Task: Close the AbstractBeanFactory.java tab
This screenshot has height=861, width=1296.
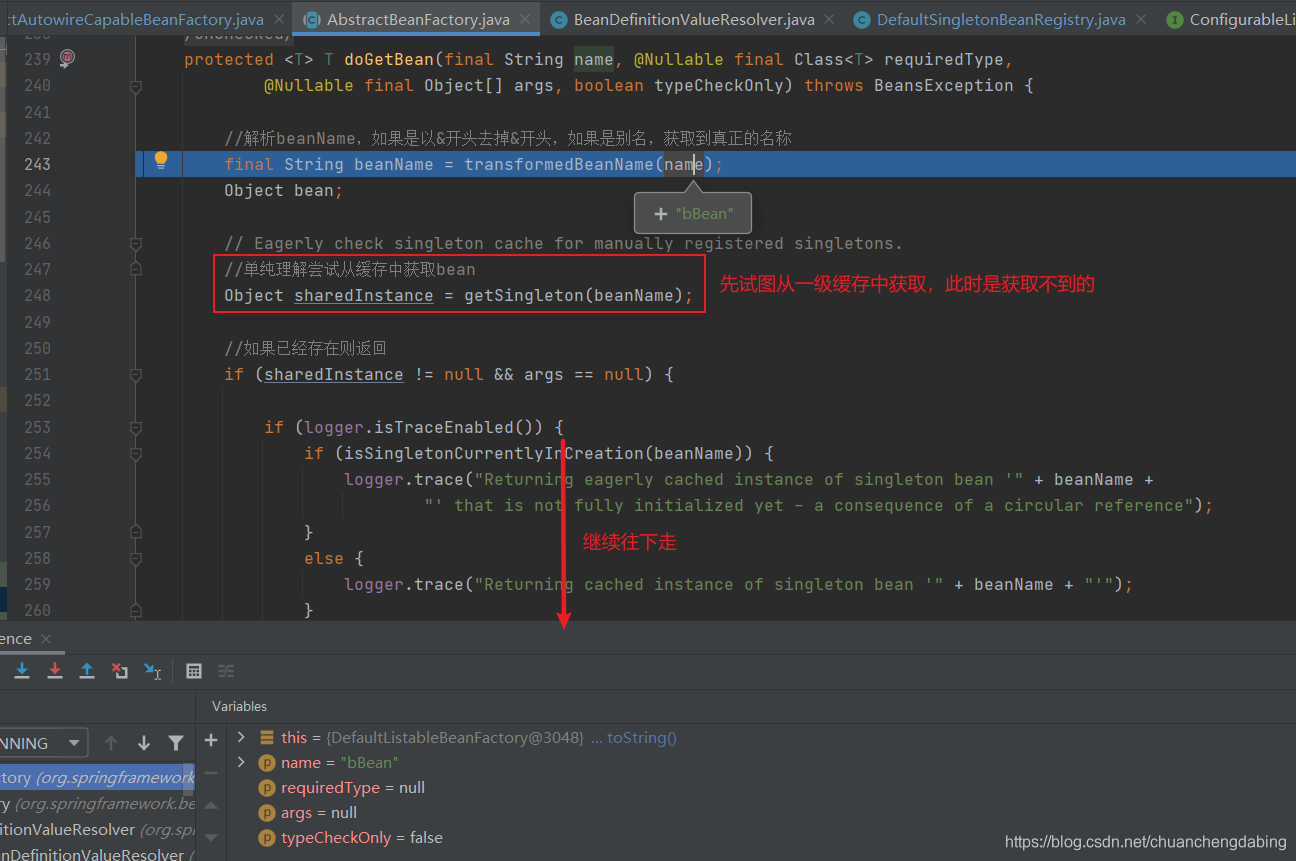Action: click(524, 20)
